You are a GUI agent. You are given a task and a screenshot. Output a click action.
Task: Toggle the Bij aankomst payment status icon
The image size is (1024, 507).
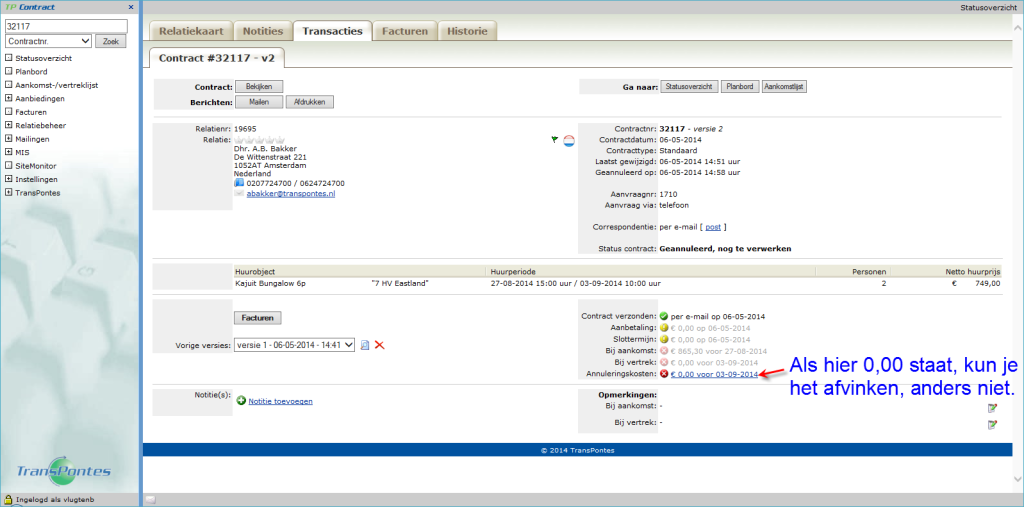click(664, 351)
